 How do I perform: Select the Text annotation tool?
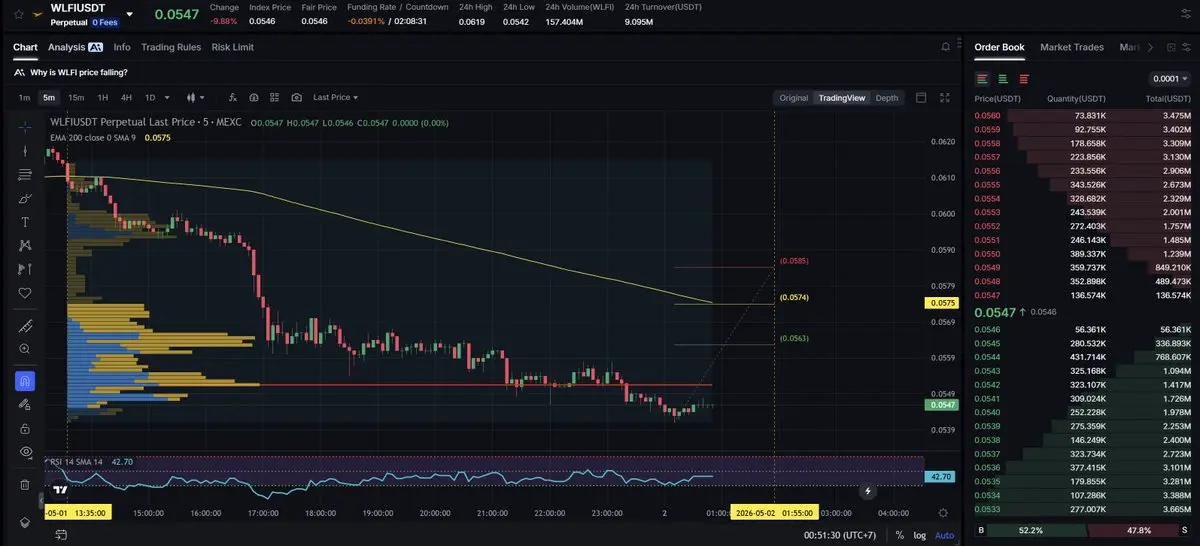25,222
